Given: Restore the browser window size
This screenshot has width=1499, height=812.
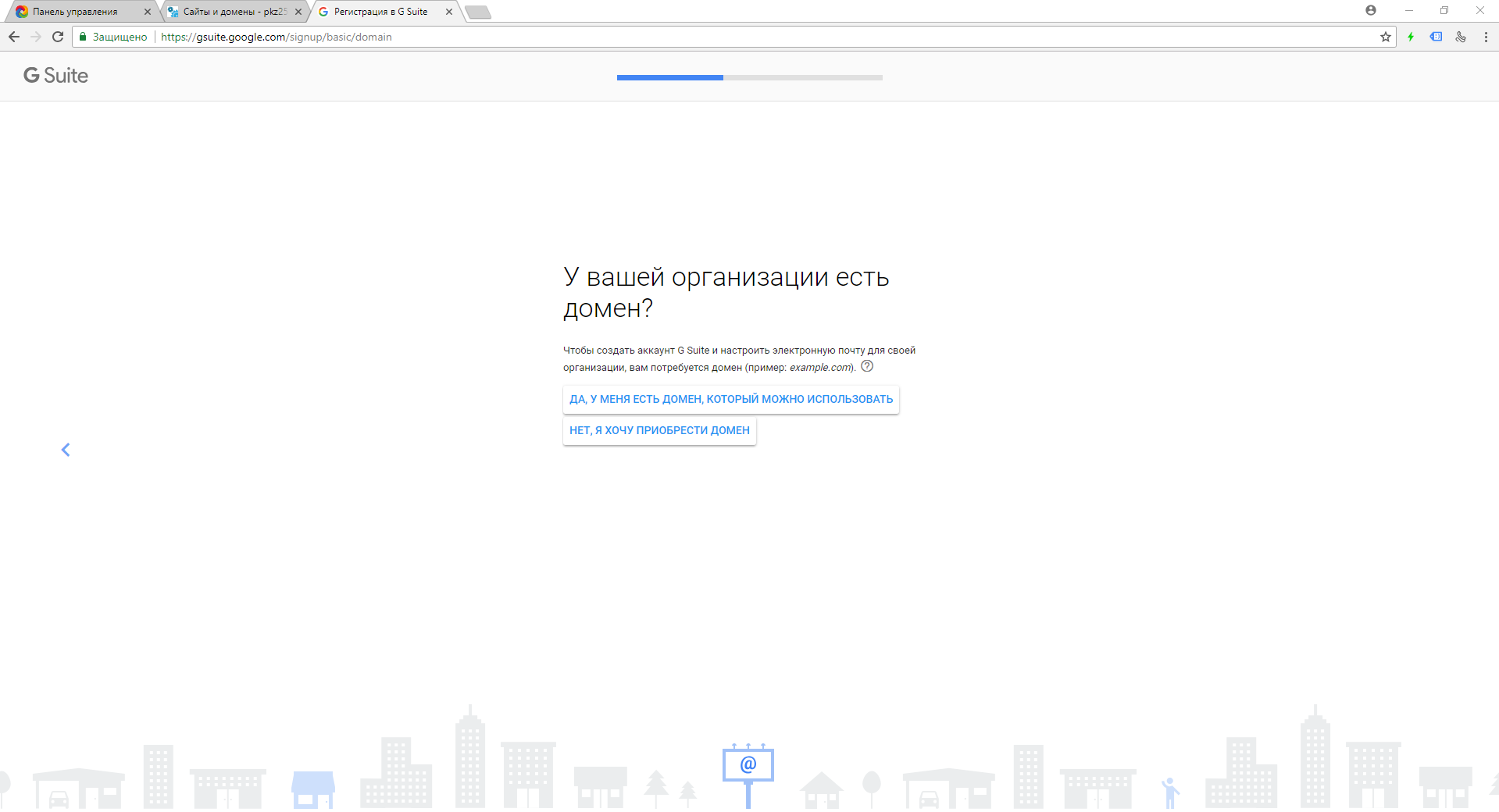Looking at the screenshot, I should (1444, 10).
